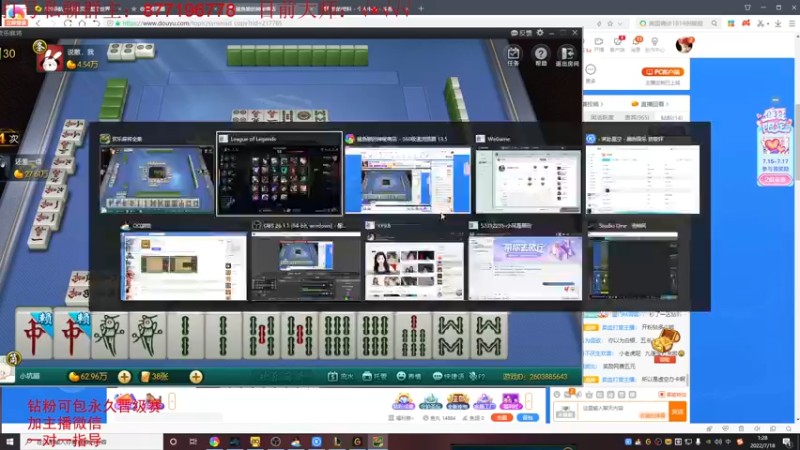Click 开播 start streaming icon on Douyu
This screenshot has height=450, width=800.
(x=599, y=44)
